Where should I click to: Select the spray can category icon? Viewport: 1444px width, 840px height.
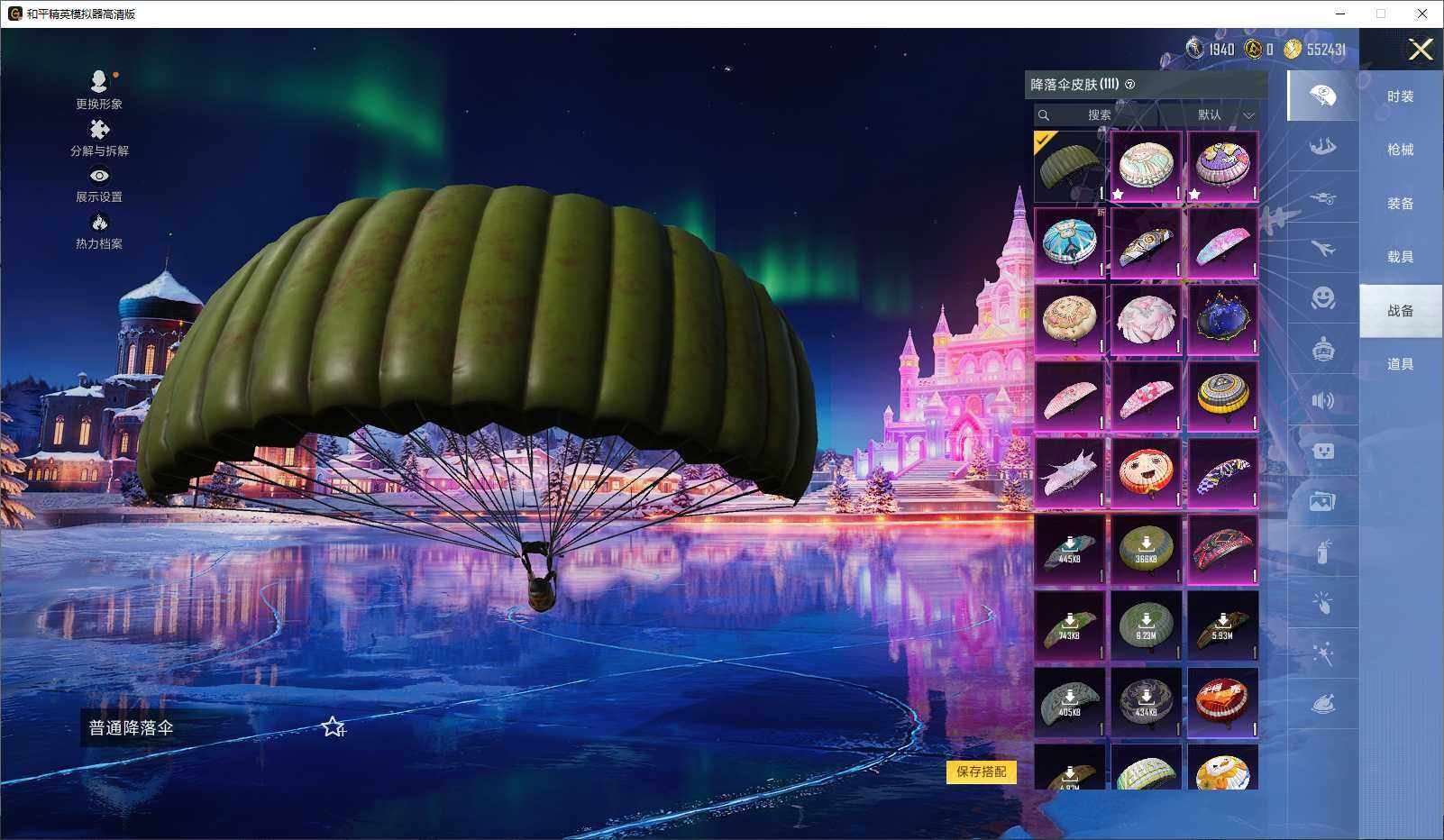pyautogui.click(x=1323, y=552)
